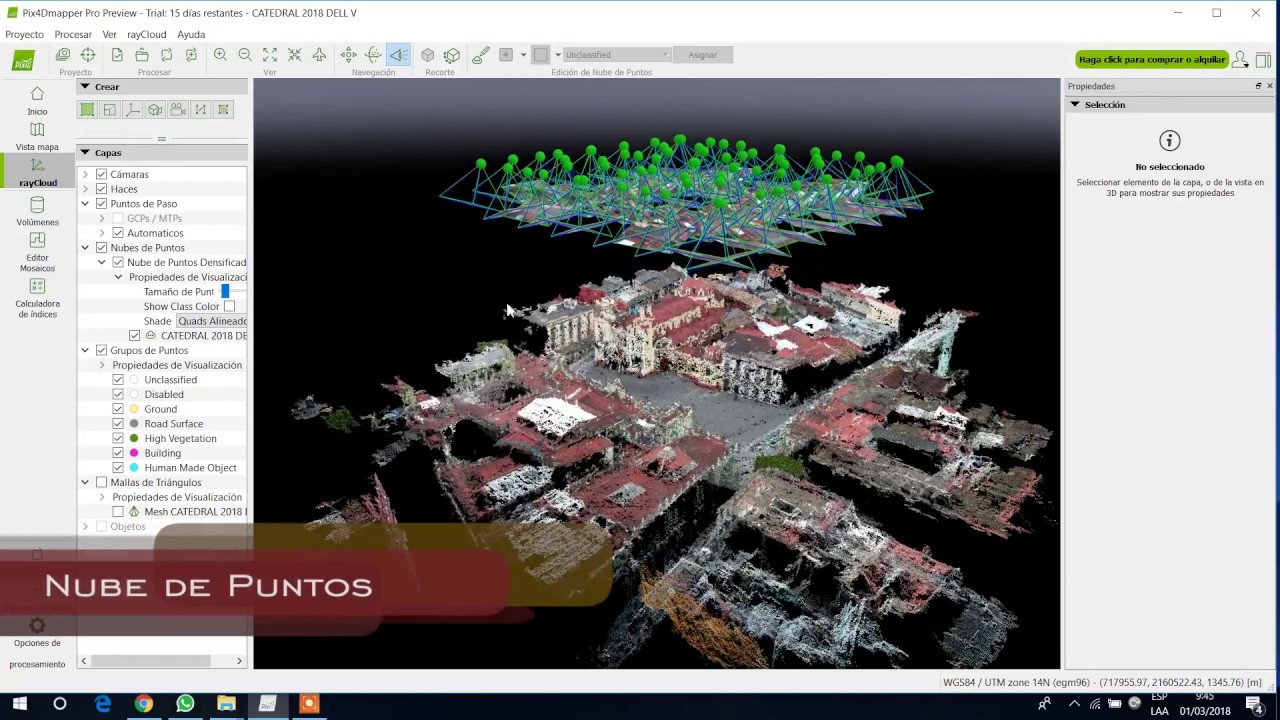Screen dimensions: 1280x720
Task: Enable the Show Class Color checkbox
Action: pos(229,306)
